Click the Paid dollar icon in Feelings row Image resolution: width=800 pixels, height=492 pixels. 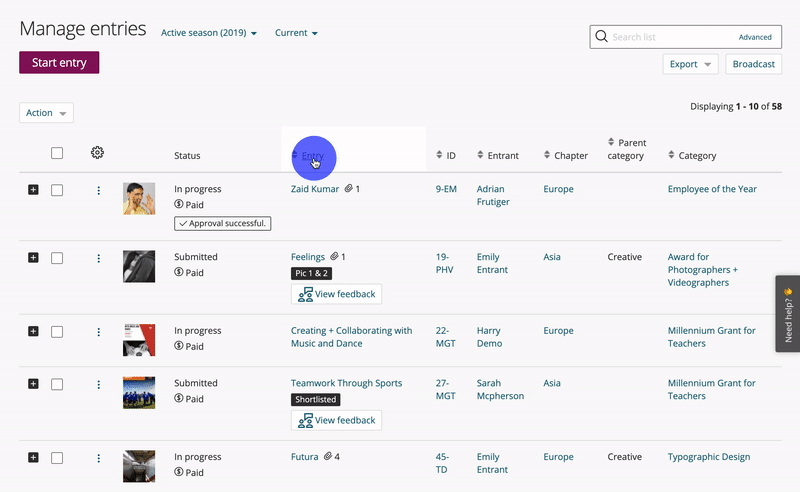point(179,272)
